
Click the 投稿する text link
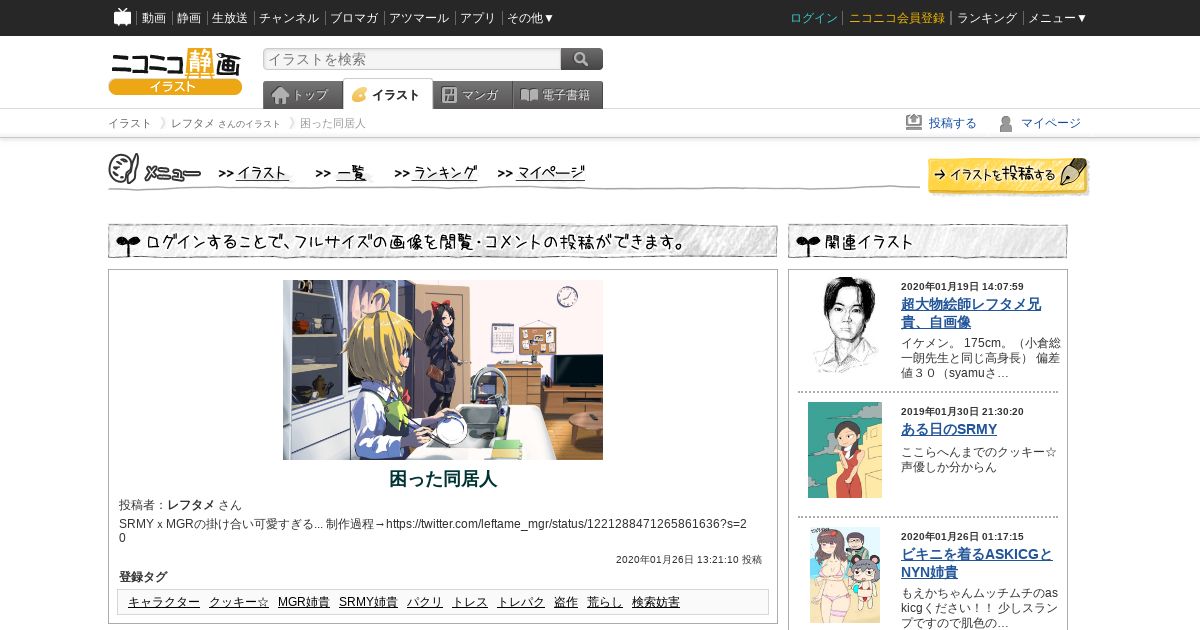[x=953, y=123]
